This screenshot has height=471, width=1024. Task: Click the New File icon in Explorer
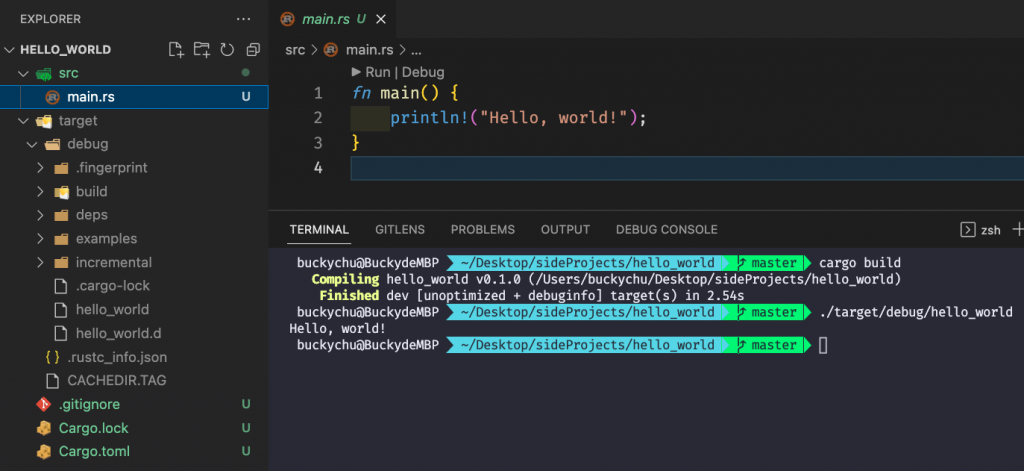click(176, 50)
